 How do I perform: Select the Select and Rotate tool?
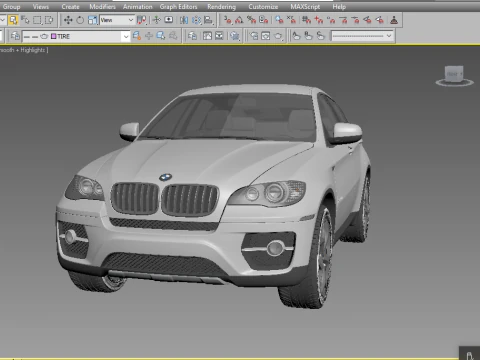pyautogui.click(x=80, y=20)
